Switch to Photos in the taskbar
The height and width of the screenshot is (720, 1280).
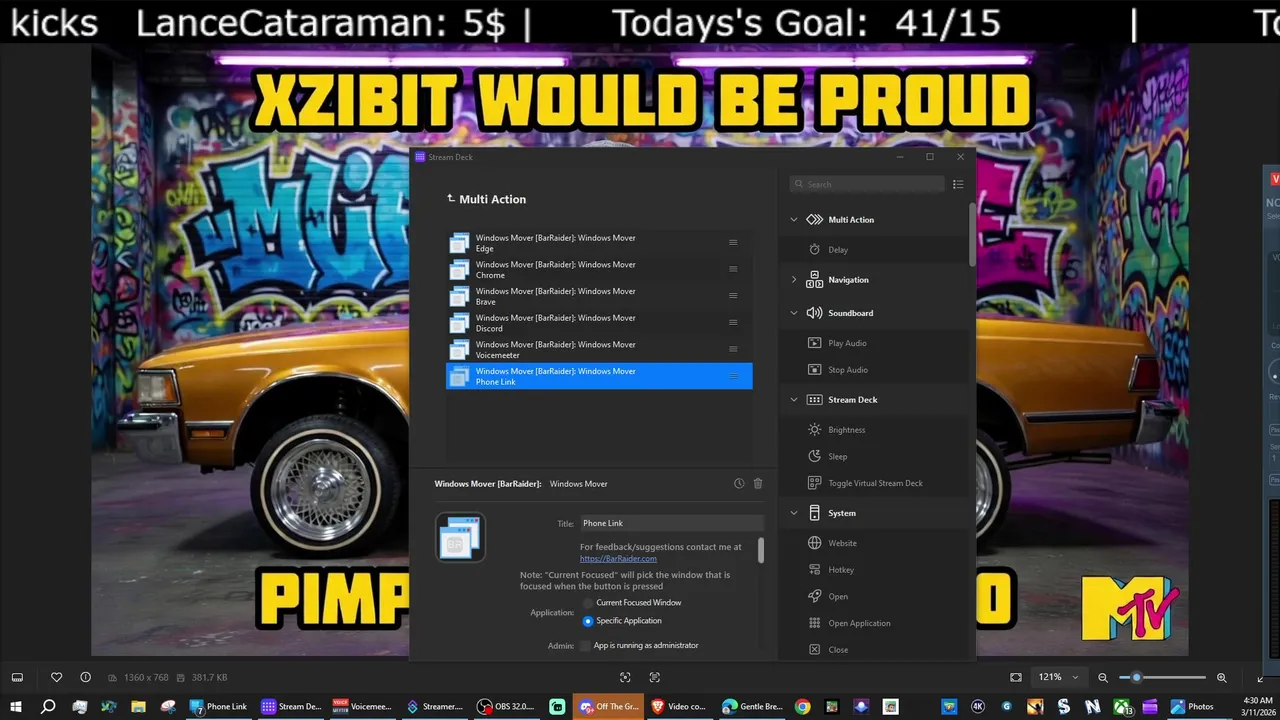[1193, 706]
